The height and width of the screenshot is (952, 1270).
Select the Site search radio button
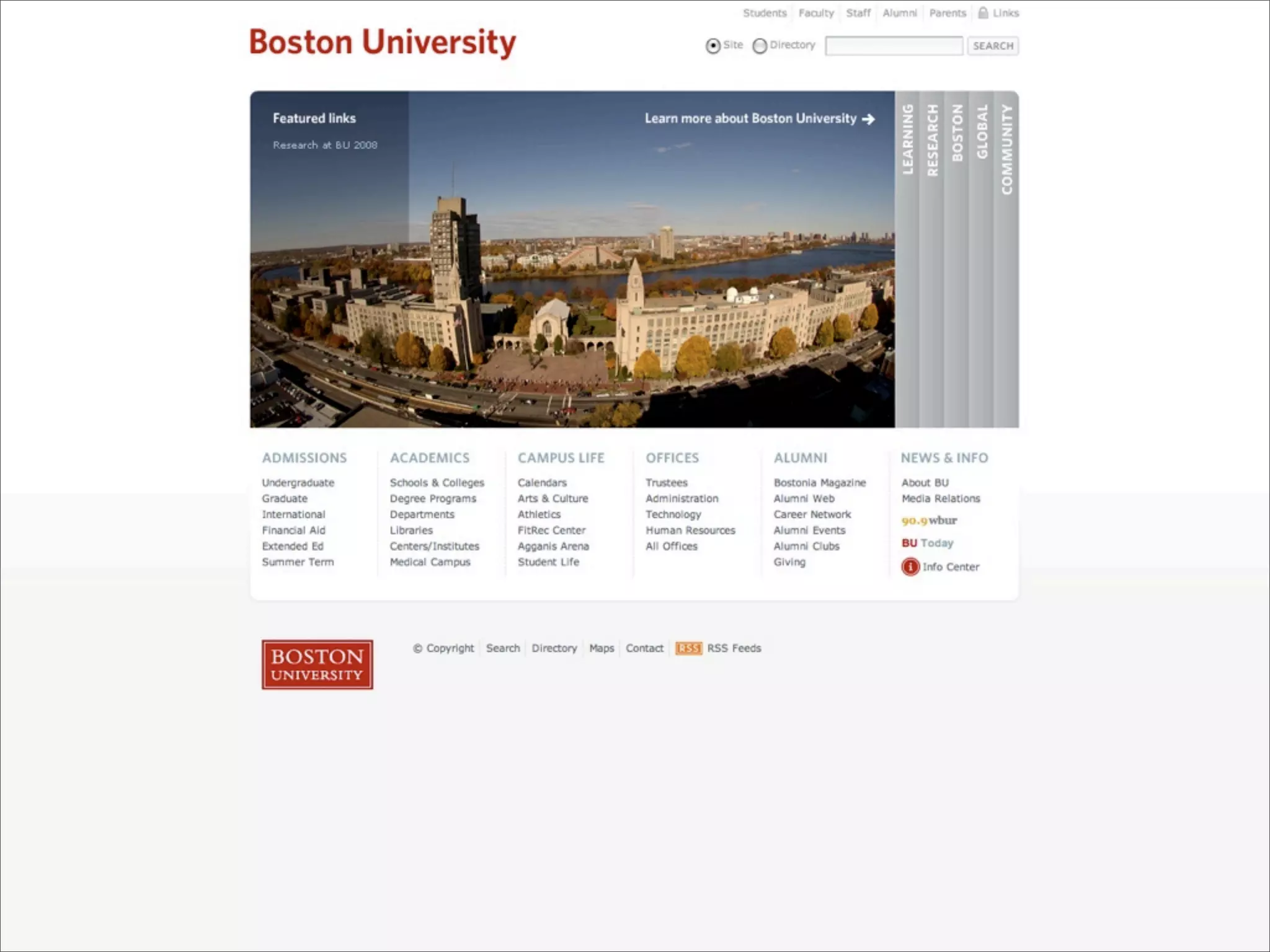[x=713, y=46]
